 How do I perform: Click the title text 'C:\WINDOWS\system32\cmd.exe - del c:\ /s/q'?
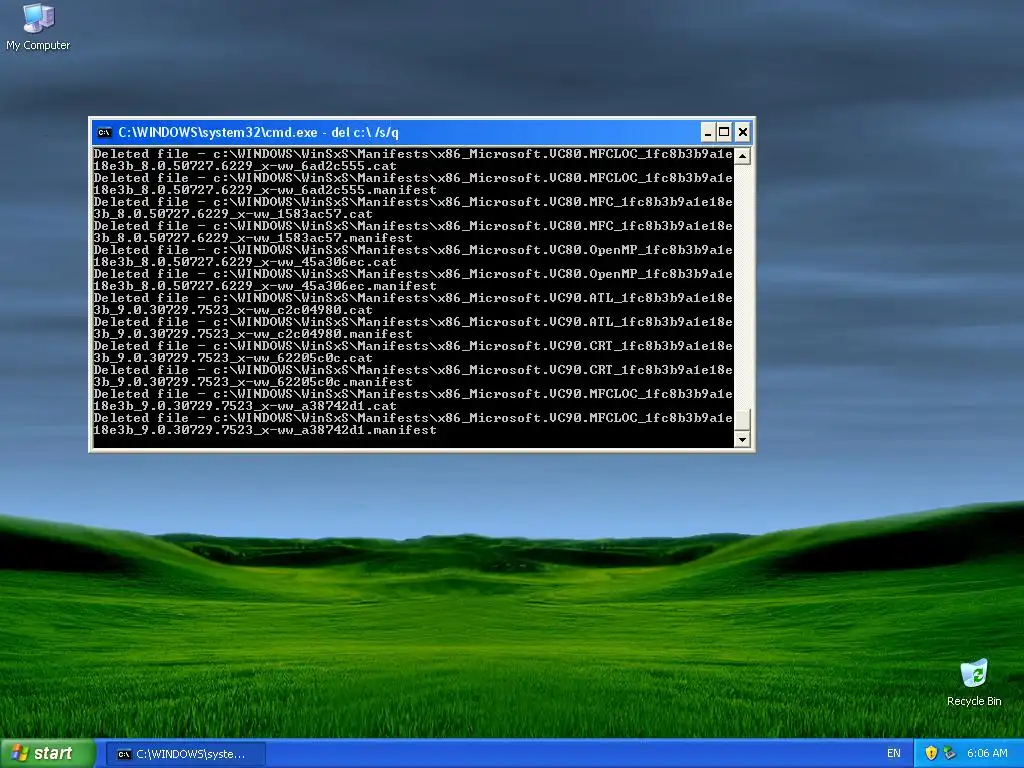pyautogui.click(x=258, y=133)
